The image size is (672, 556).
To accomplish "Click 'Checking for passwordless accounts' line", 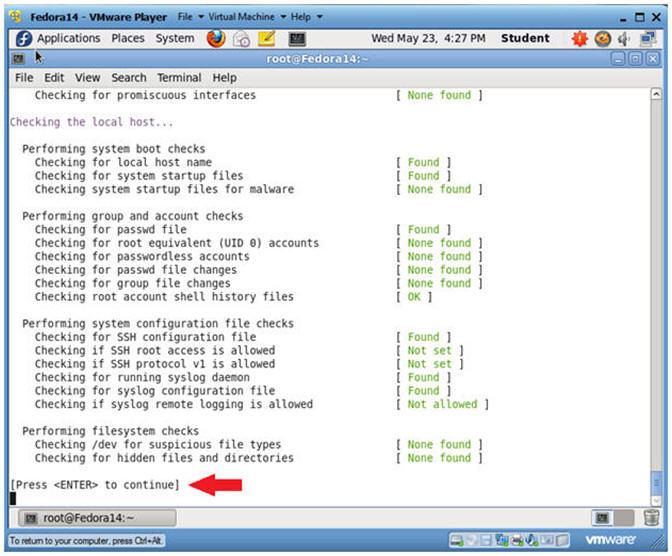I will click(x=142, y=256).
